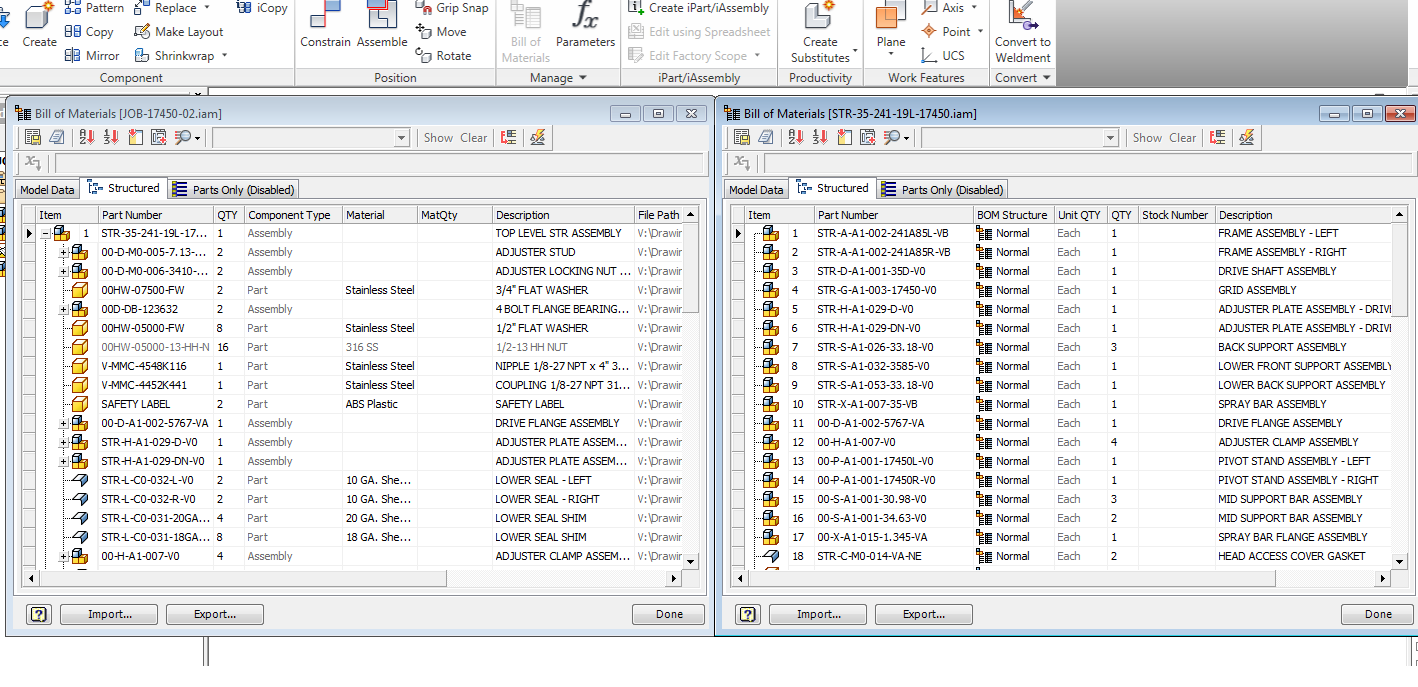Click BOM Structure column header in STR BOM
Viewport: 1418px width, 687px height.
pos(1013,215)
